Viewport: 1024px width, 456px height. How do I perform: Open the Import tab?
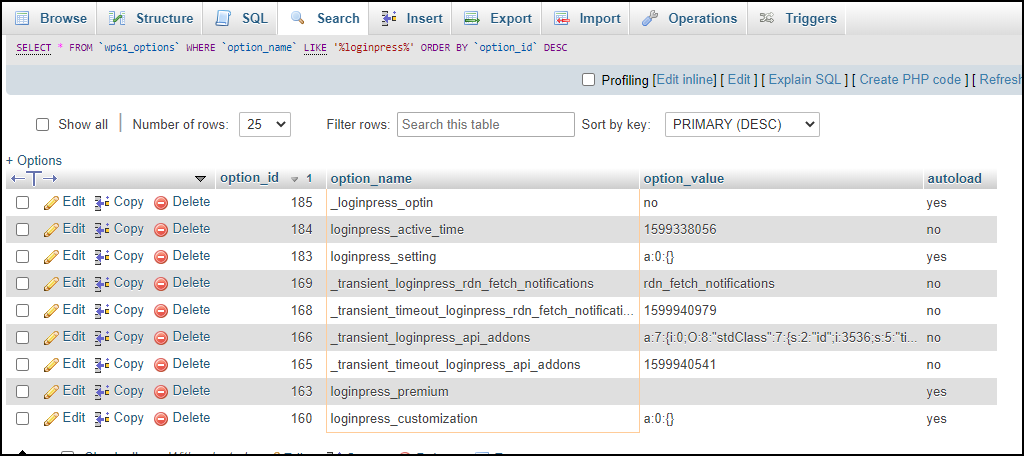[x=585, y=18]
